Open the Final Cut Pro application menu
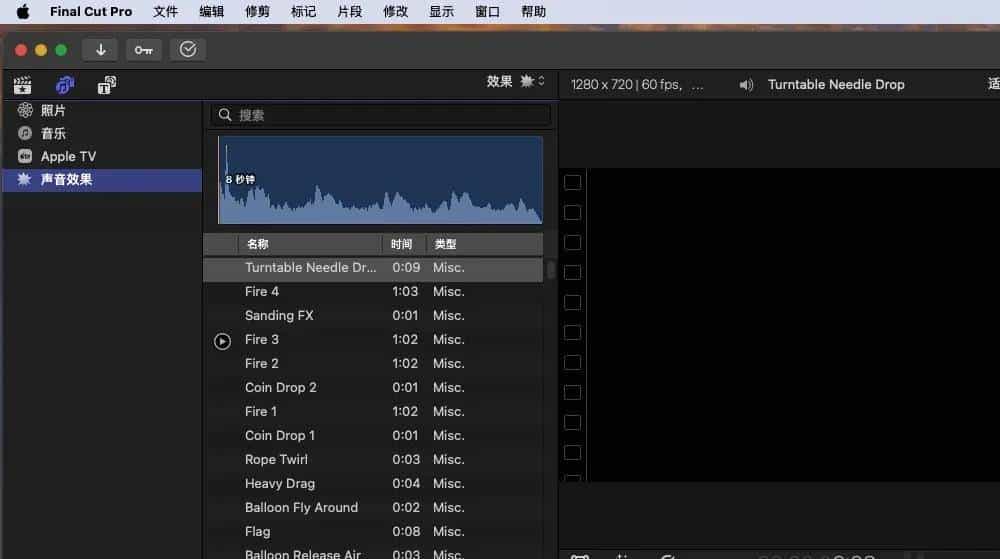Viewport: 1000px width, 559px height. point(91,11)
